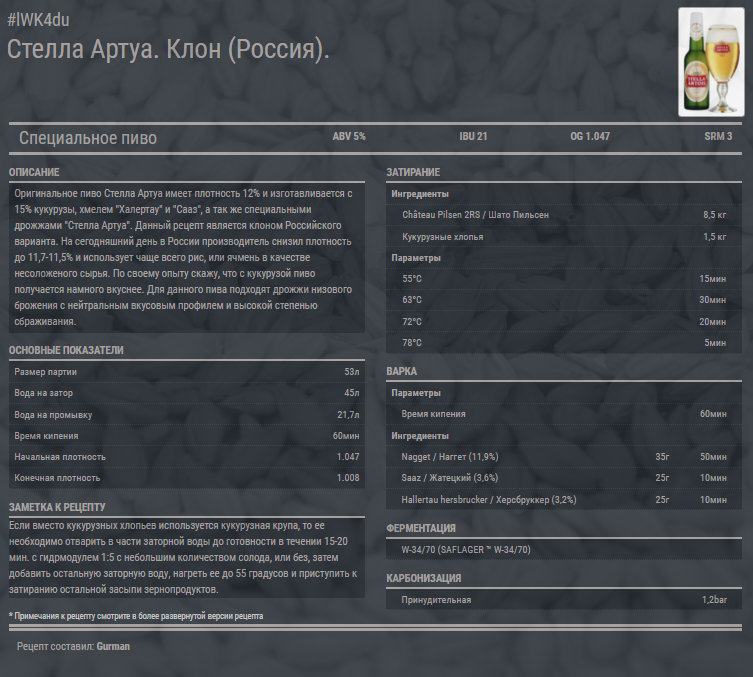Select the Saaz / Жатецкий (3,6%) hop
The height and width of the screenshot is (677, 753).
(450, 478)
